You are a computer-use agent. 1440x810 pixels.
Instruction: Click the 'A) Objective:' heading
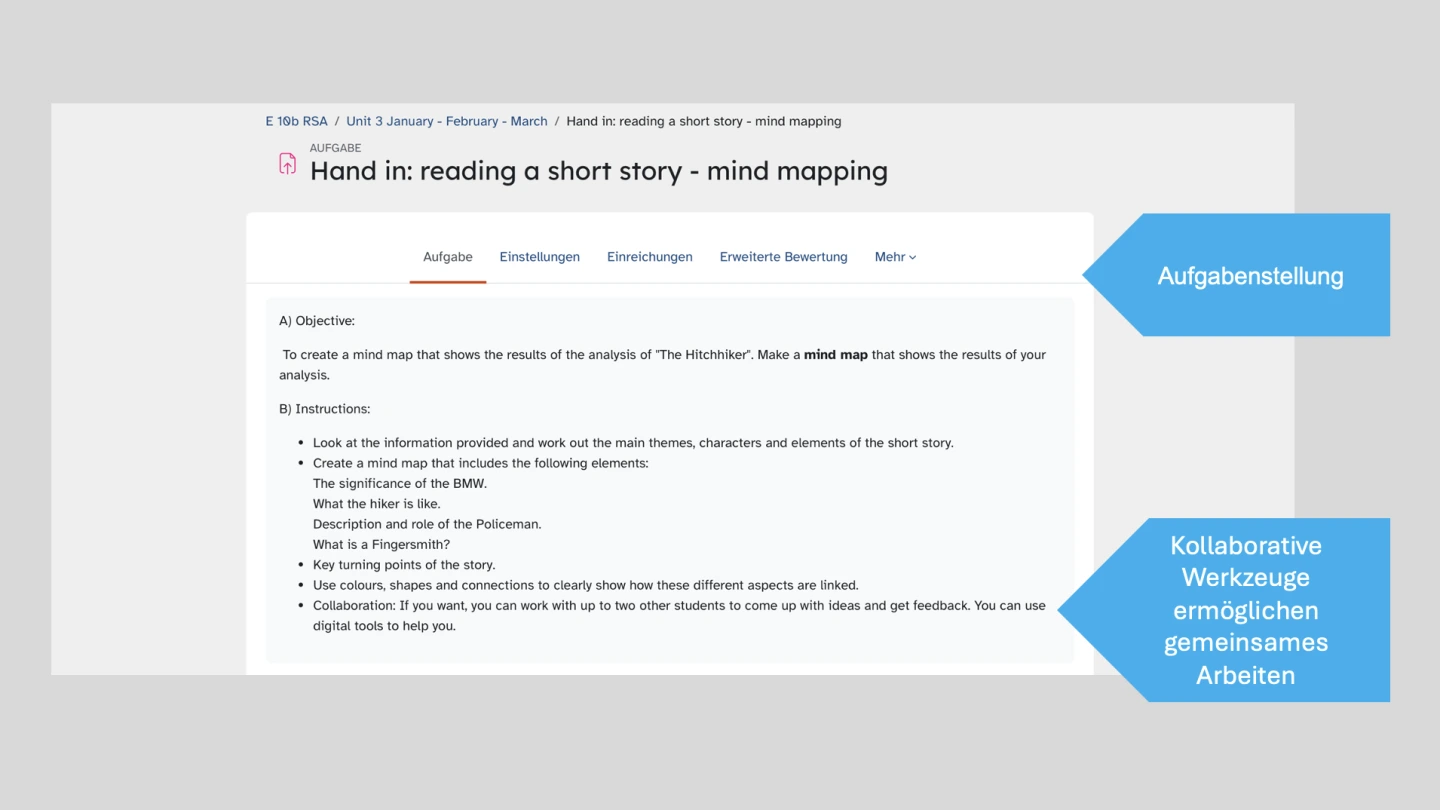317,321
